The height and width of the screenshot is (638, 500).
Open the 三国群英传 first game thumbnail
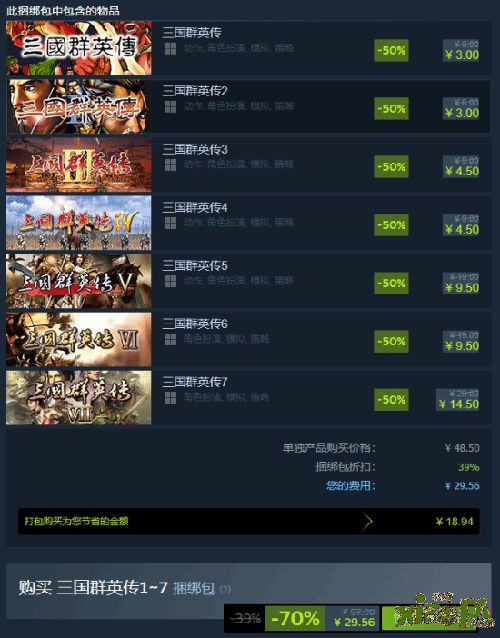79,48
